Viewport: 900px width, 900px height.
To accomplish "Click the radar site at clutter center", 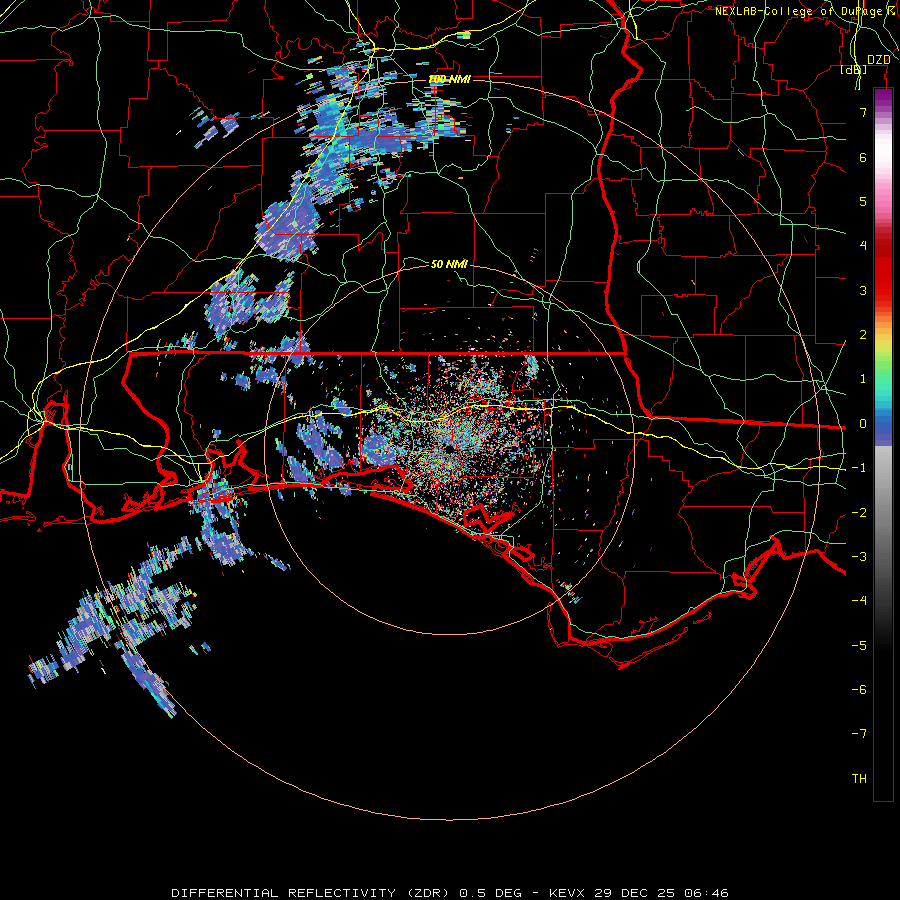I will pos(449,448).
